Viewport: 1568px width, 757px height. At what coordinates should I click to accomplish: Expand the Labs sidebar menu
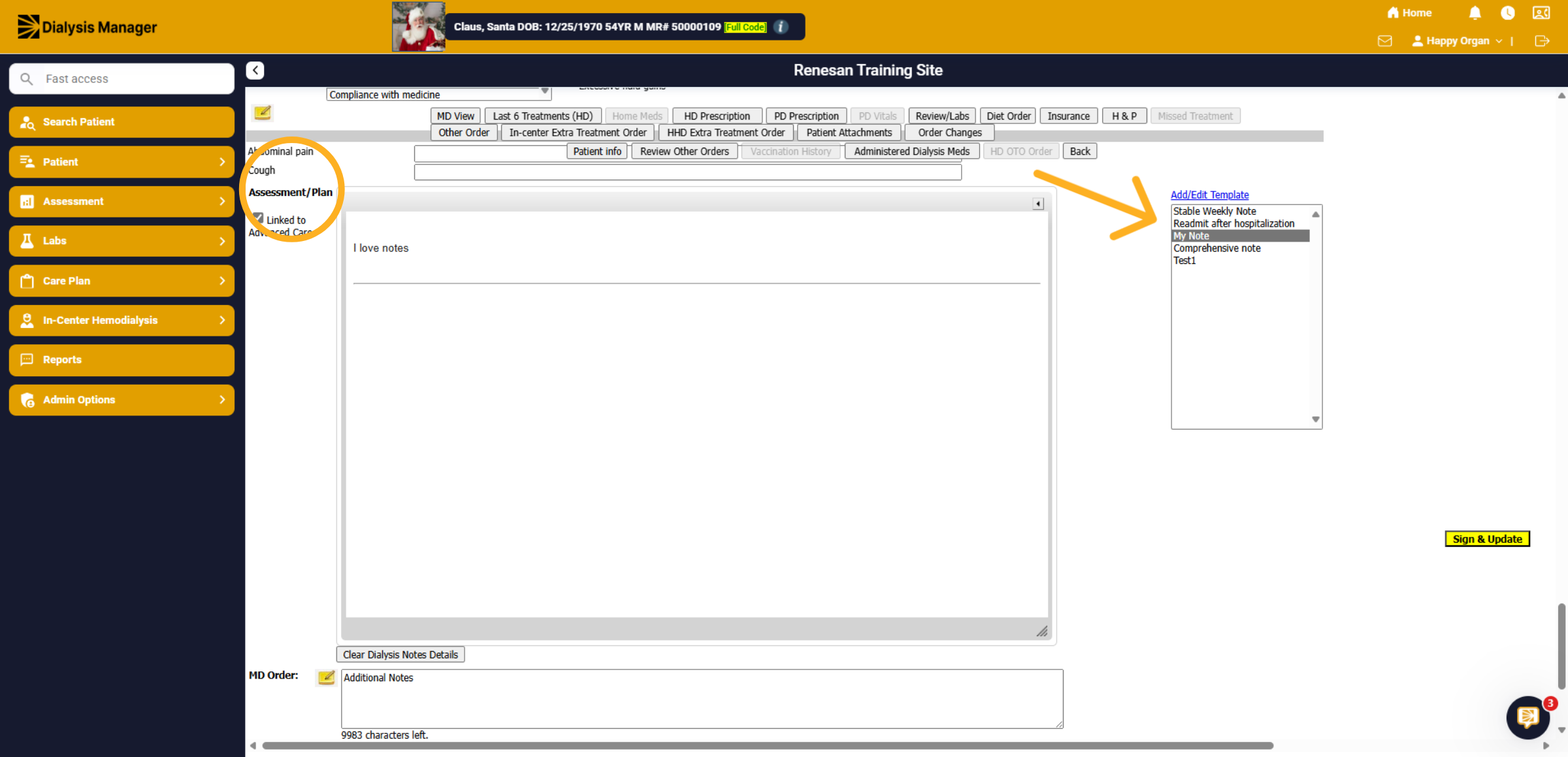122,241
